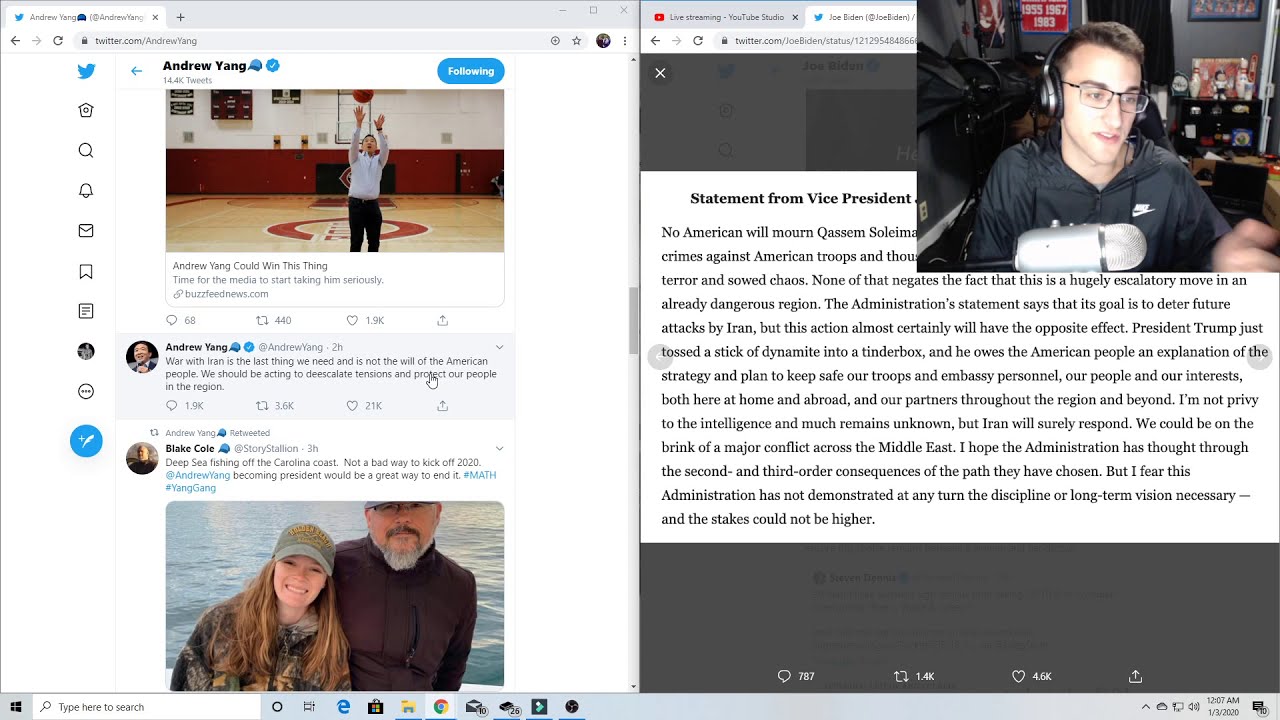Reload the Joe Biden tweet page
This screenshot has width=1280, height=720.
pyautogui.click(x=698, y=41)
